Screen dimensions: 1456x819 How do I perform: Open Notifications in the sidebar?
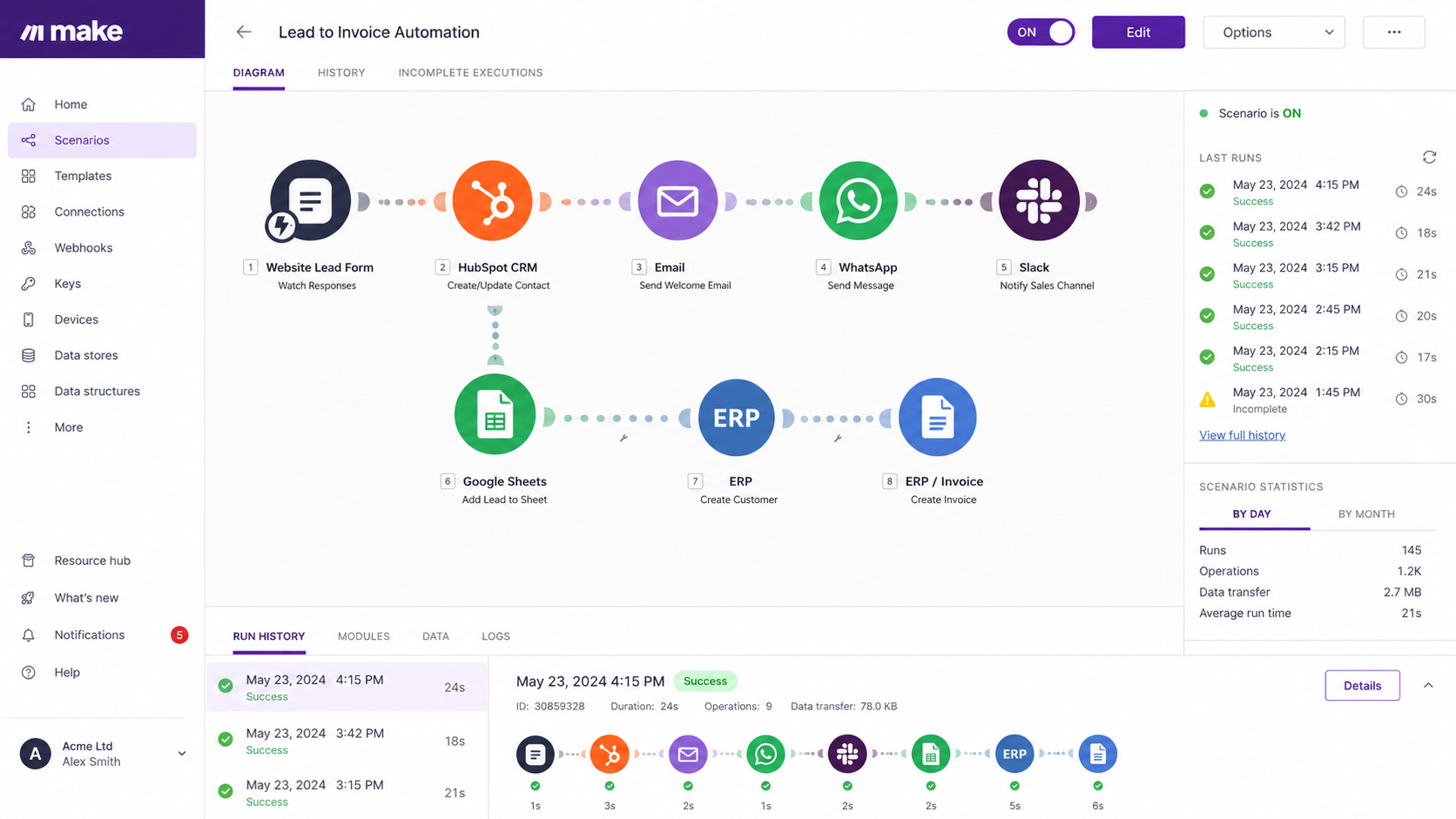tap(102, 635)
